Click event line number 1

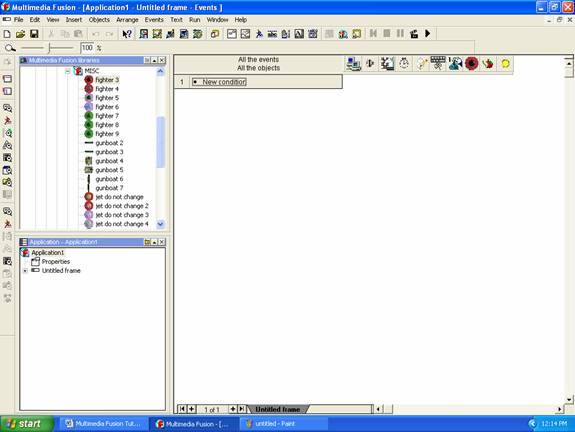(x=182, y=82)
